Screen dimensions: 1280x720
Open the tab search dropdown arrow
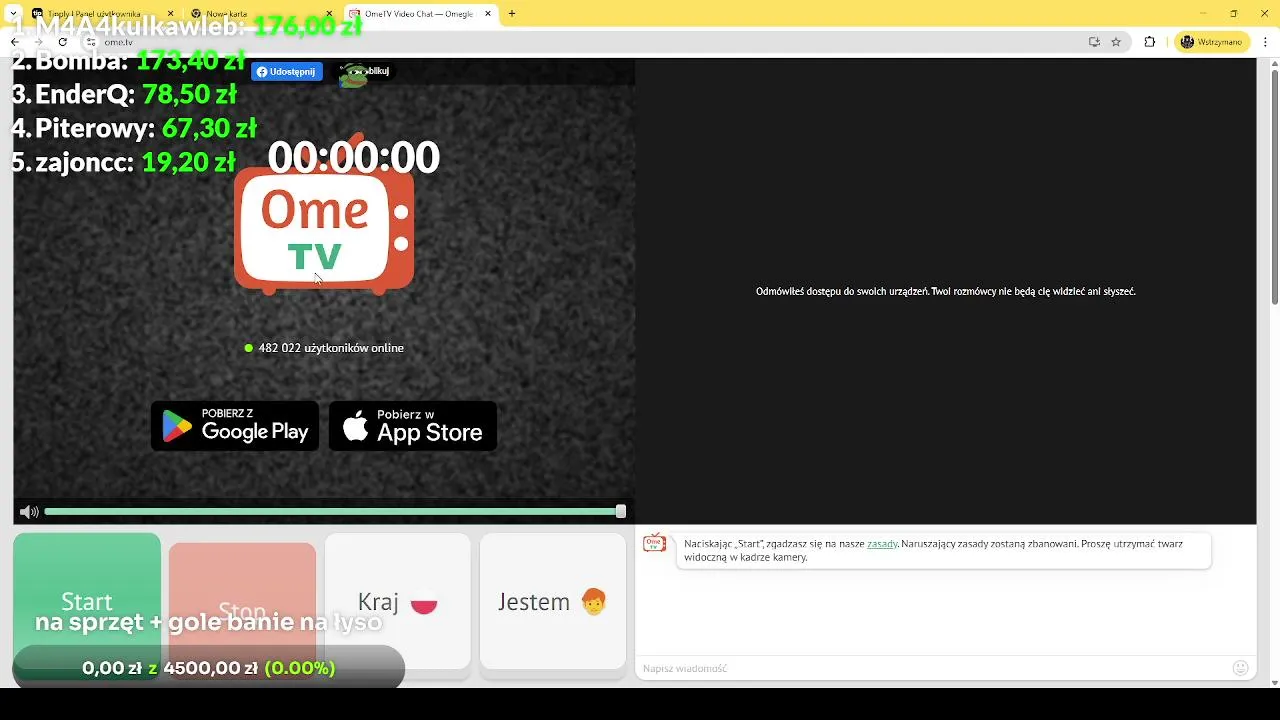tap(13, 14)
